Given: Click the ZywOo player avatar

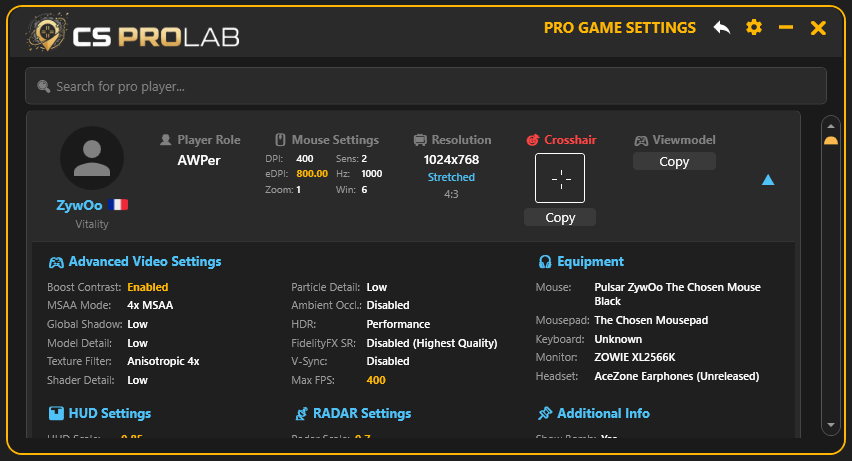Looking at the screenshot, I should click(x=92, y=159).
